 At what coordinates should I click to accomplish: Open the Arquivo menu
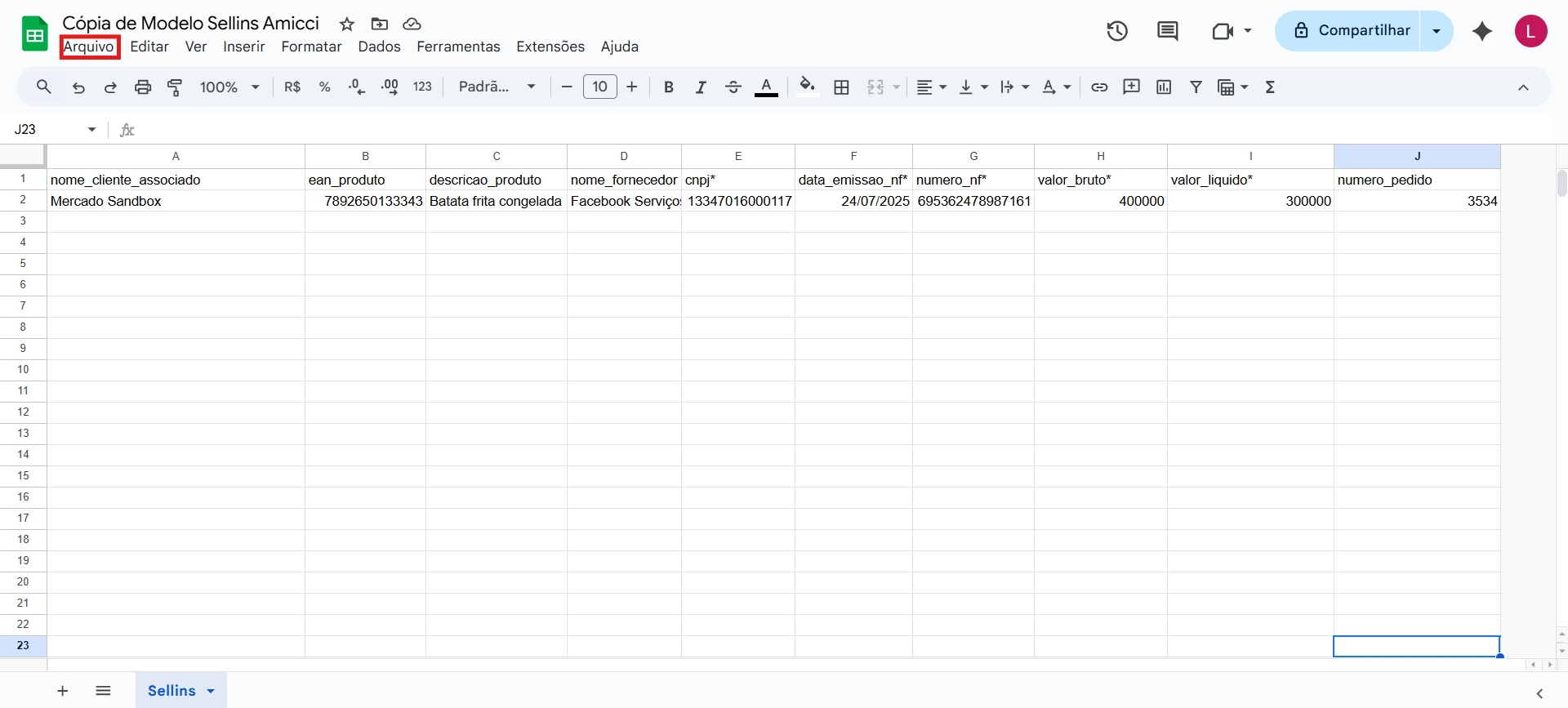click(x=89, y=47)
